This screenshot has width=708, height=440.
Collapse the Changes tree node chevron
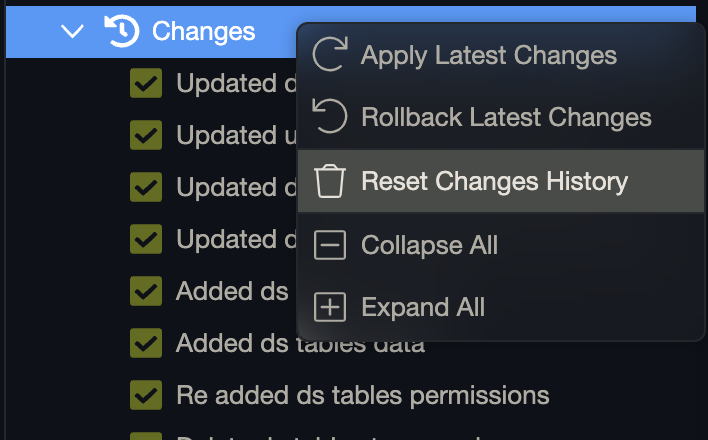pyautogui.click(x=72, y=31)
